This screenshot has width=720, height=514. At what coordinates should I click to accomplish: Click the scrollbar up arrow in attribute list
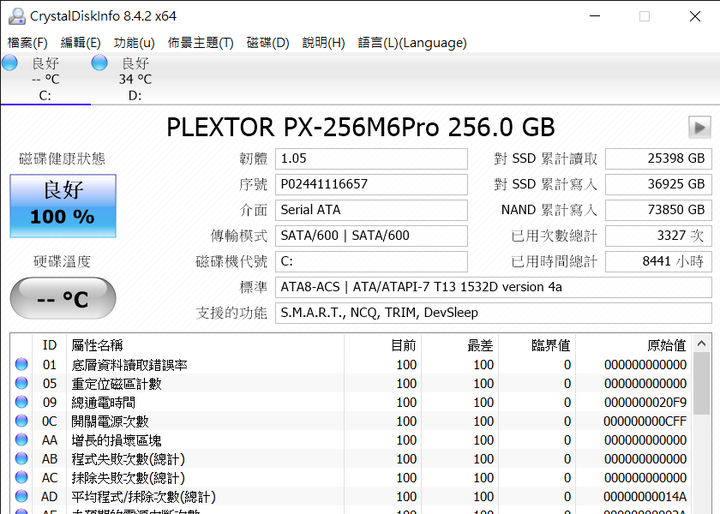point(701,343)
